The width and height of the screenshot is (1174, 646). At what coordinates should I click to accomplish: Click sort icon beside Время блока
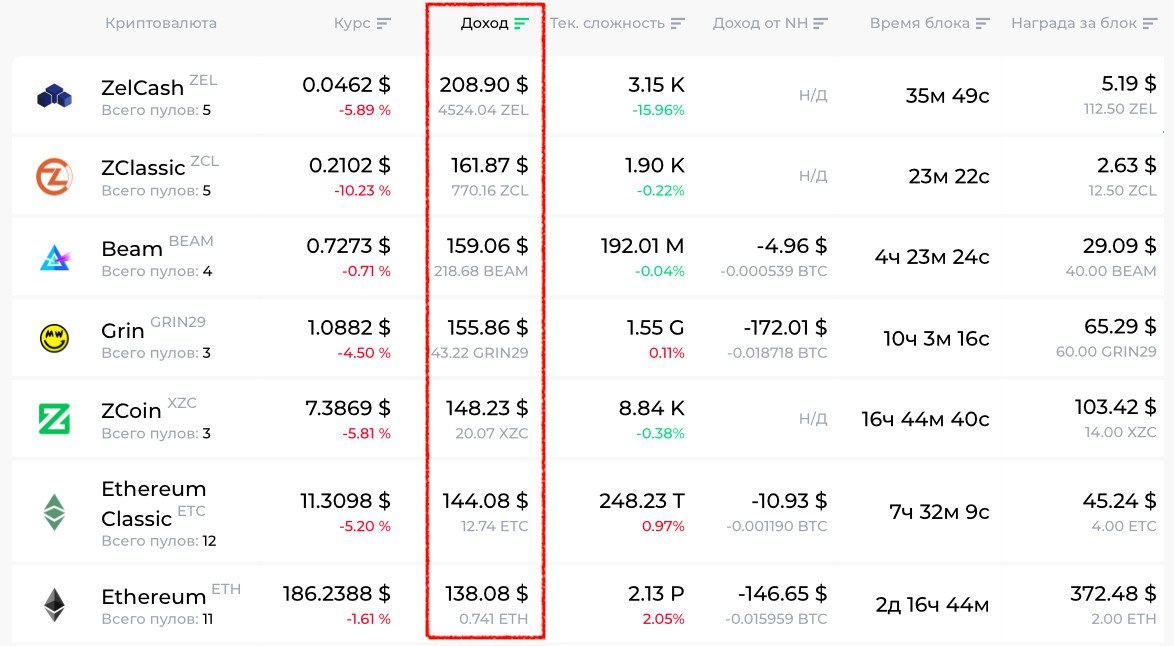(x=982, y=23)
